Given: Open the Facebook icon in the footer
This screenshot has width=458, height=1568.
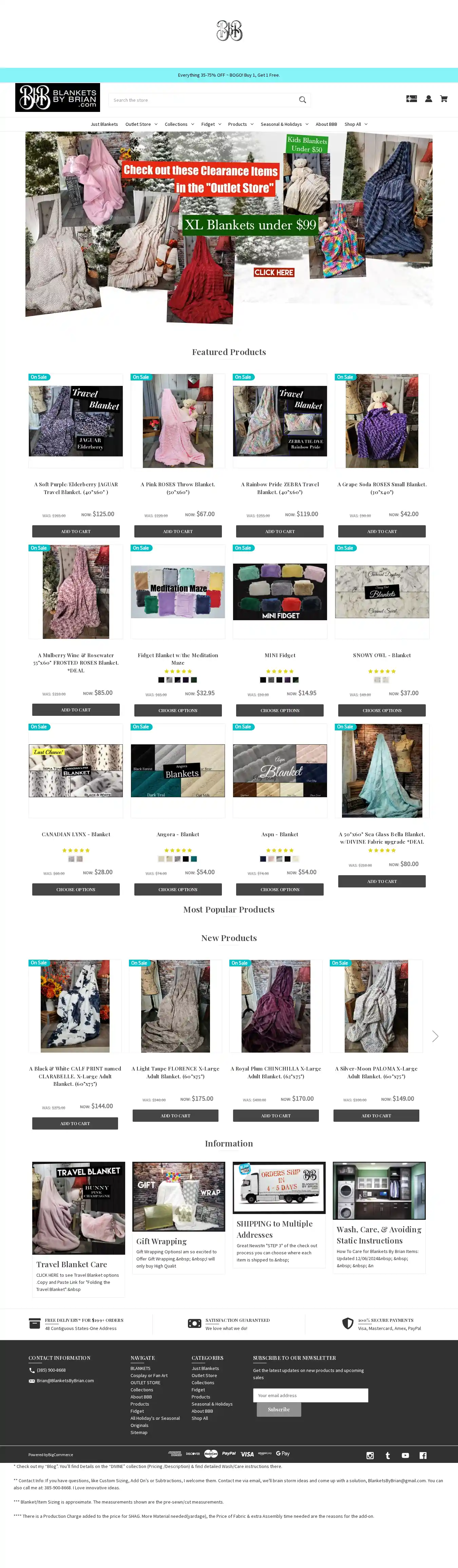Looking at the screenshot, I should click(423, 1455).
